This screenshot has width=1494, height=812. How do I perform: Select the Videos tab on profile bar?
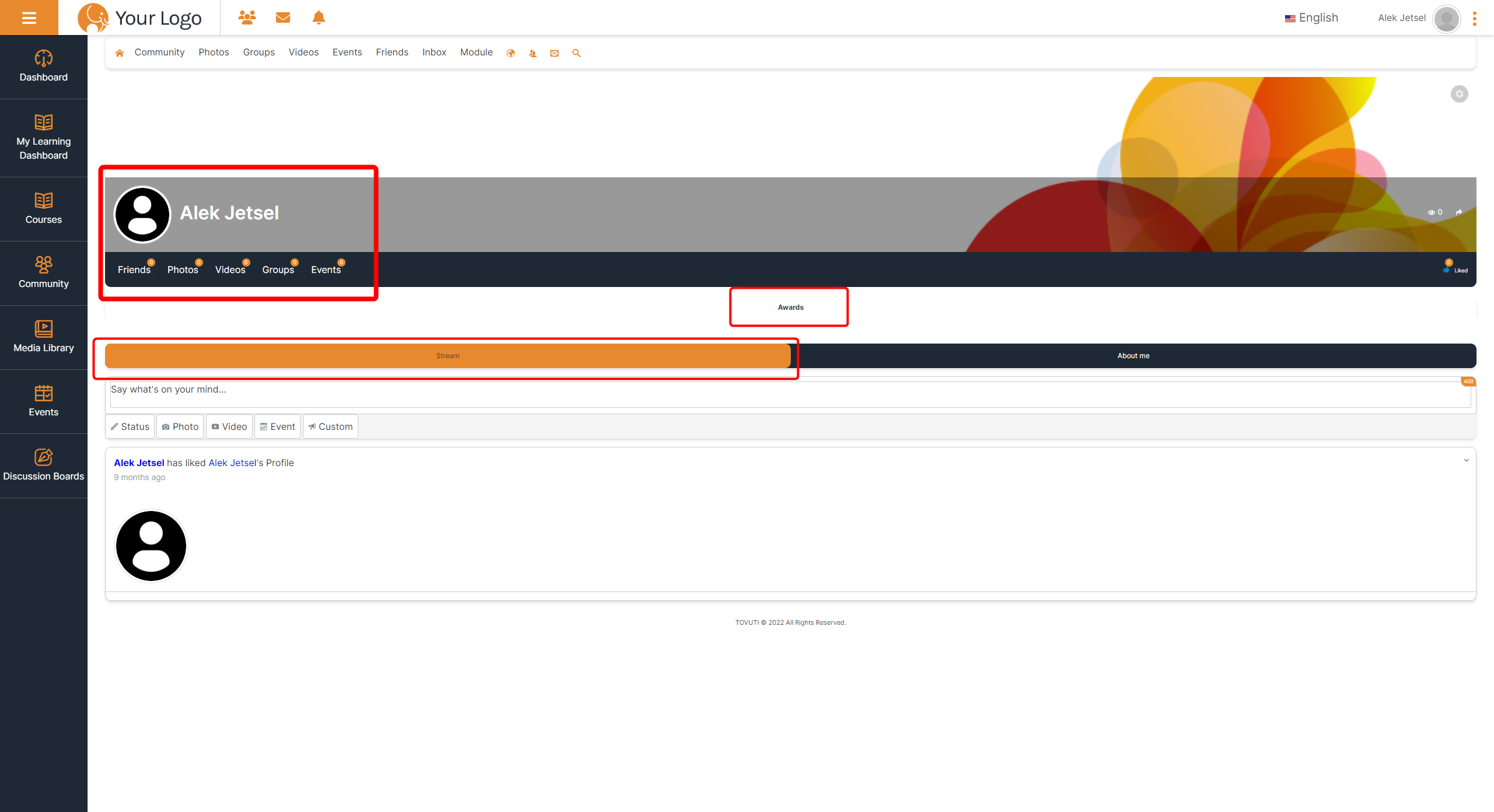click(230, 269)
